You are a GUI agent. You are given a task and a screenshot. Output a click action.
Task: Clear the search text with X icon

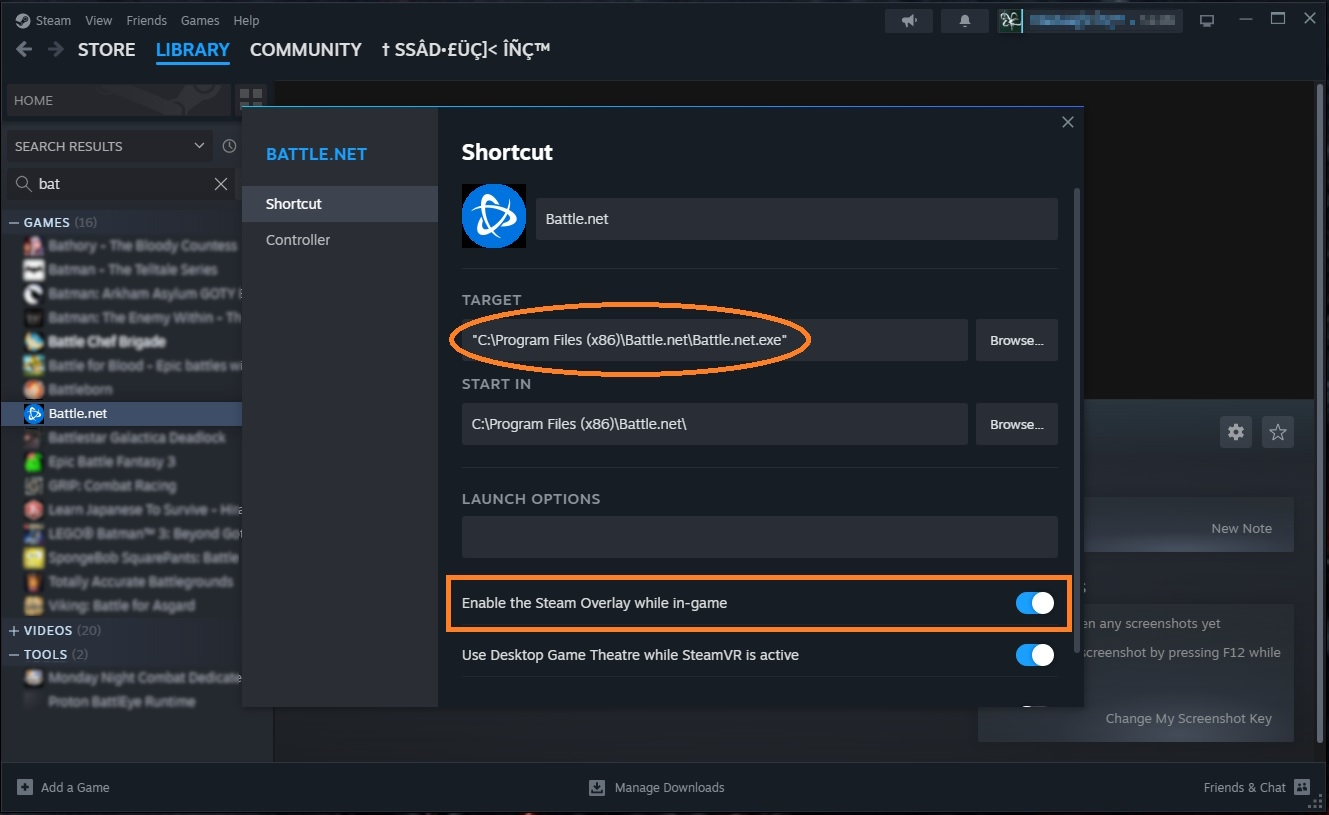click(x=221, y=184)
